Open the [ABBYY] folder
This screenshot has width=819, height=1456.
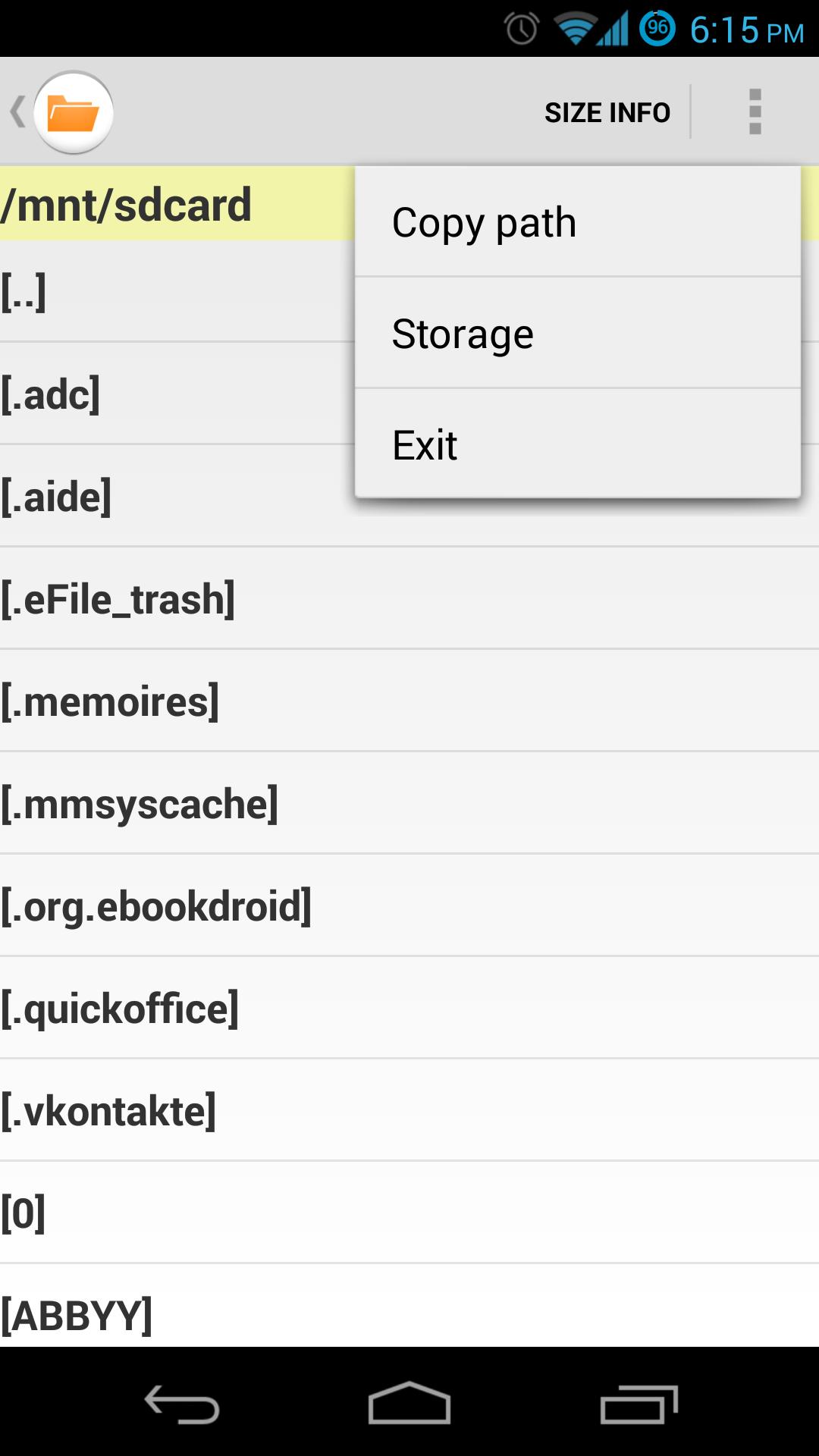click(x=152, y=1315)
